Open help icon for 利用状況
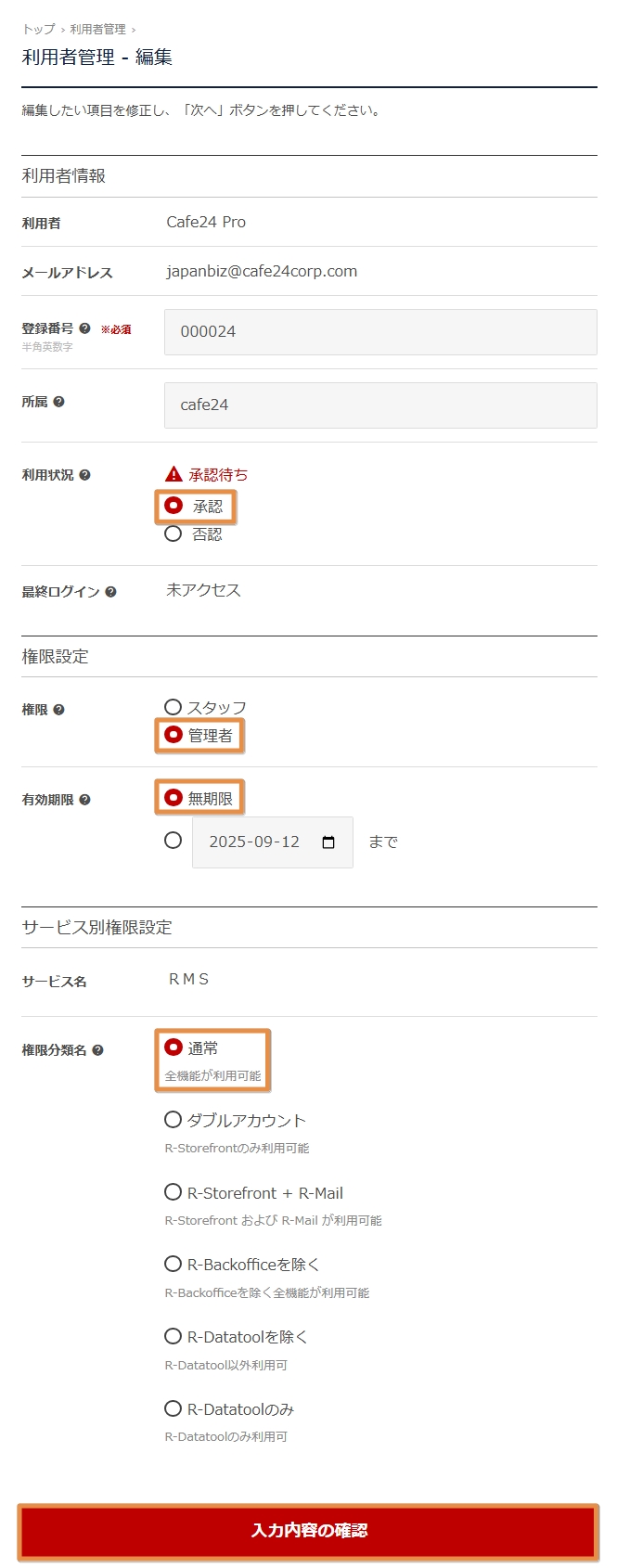 point(85,475)
